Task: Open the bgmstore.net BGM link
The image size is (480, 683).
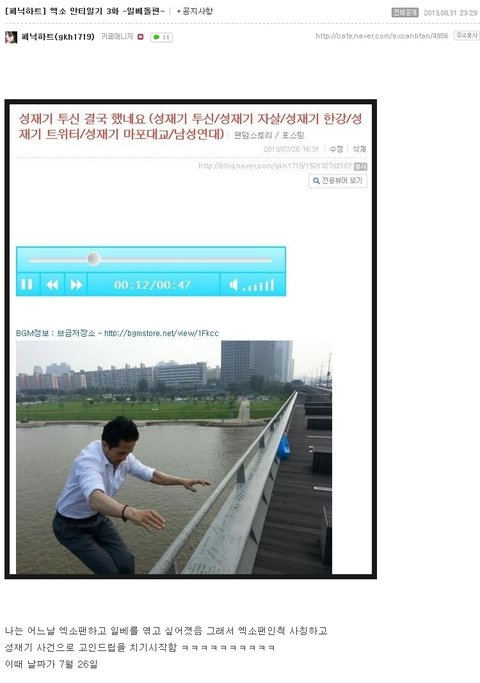Action: coord(162,333)
